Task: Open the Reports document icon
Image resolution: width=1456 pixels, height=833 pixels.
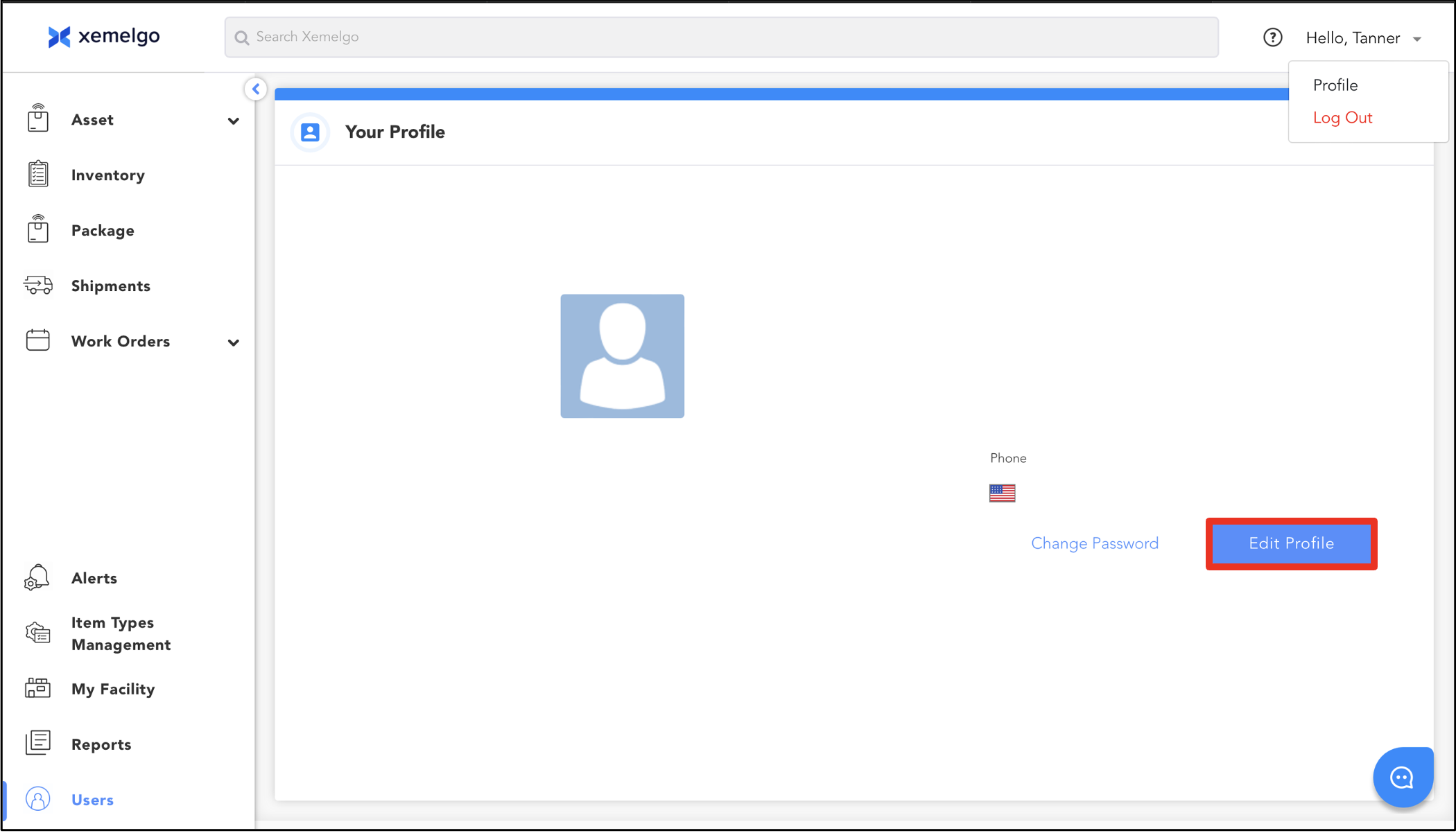Action: click(x=37, y=743)
